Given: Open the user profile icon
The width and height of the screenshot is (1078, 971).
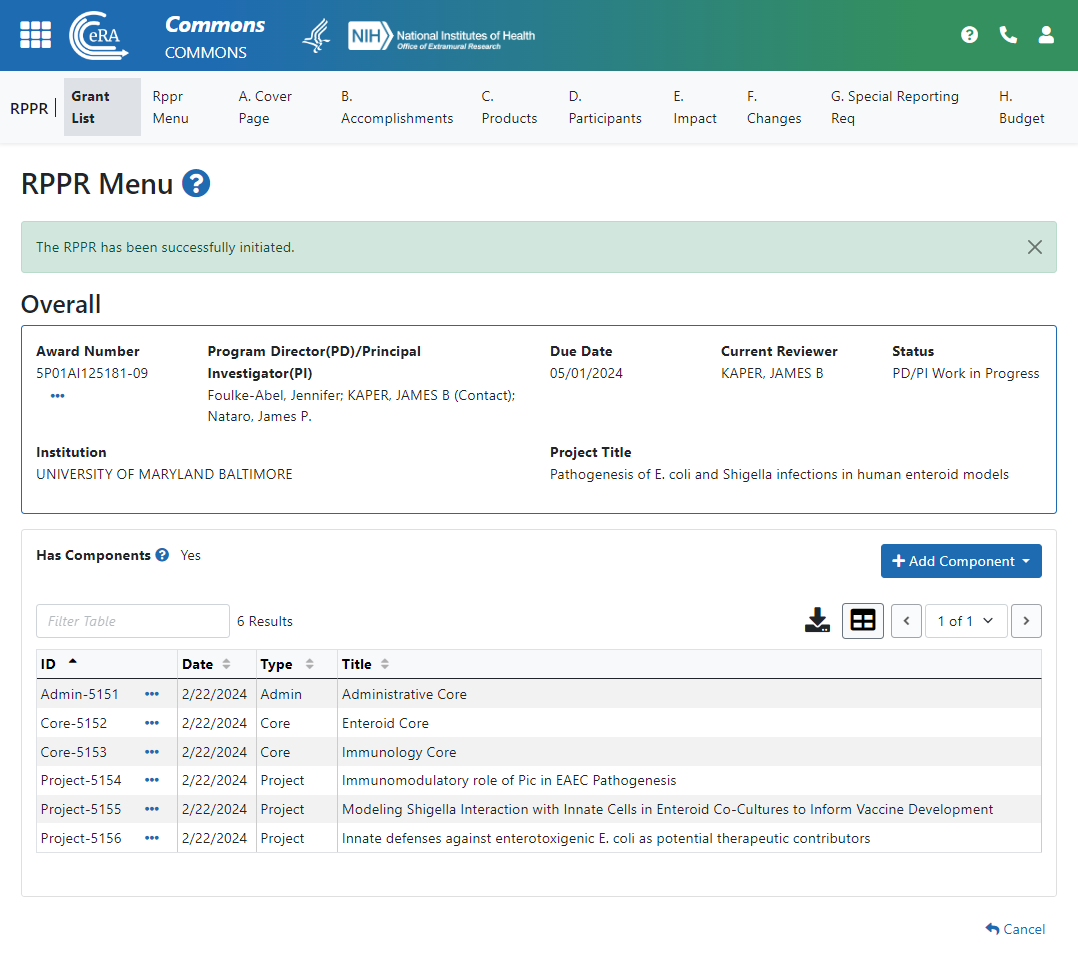Looking at the screenshot, I should coord(1046,35).
